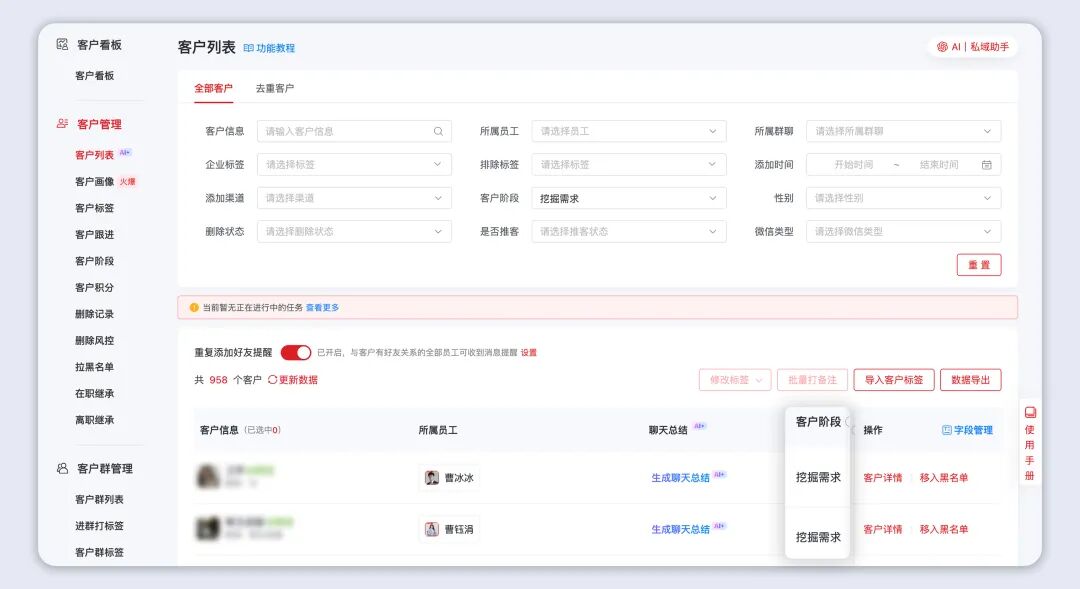The width and height of the screenshot is (1080, 589).
Task: Click the search magnifier in 客户信息 field
Action: click(x=437, y=131)
